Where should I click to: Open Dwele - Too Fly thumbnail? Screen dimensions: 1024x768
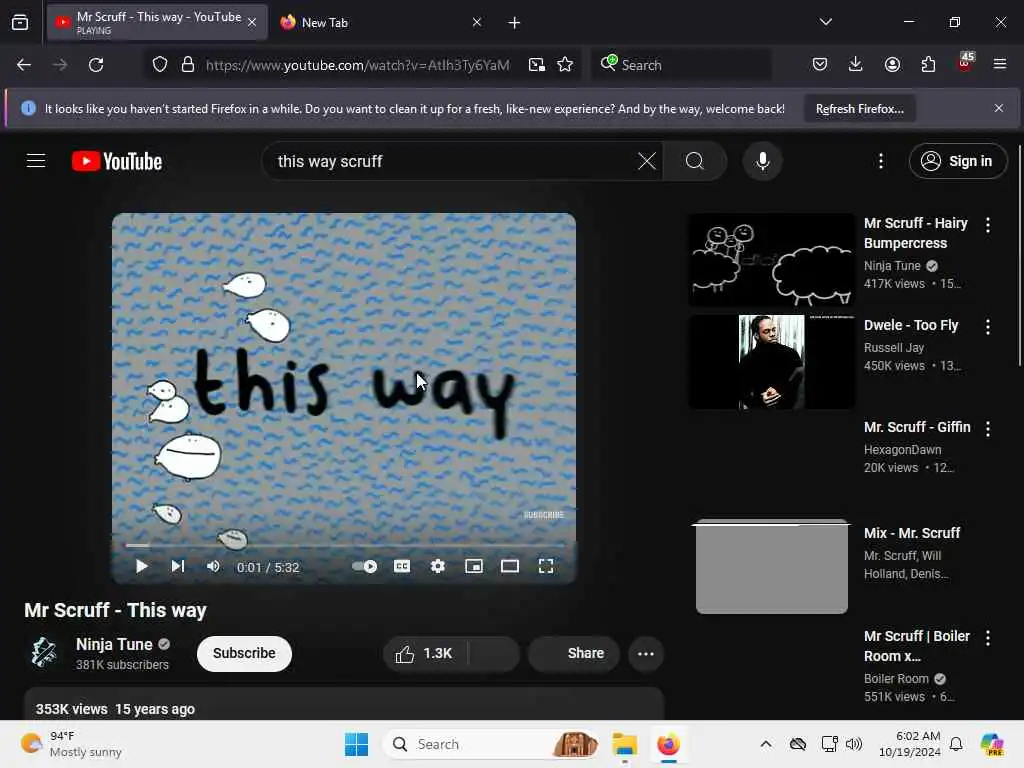(771, 362)
